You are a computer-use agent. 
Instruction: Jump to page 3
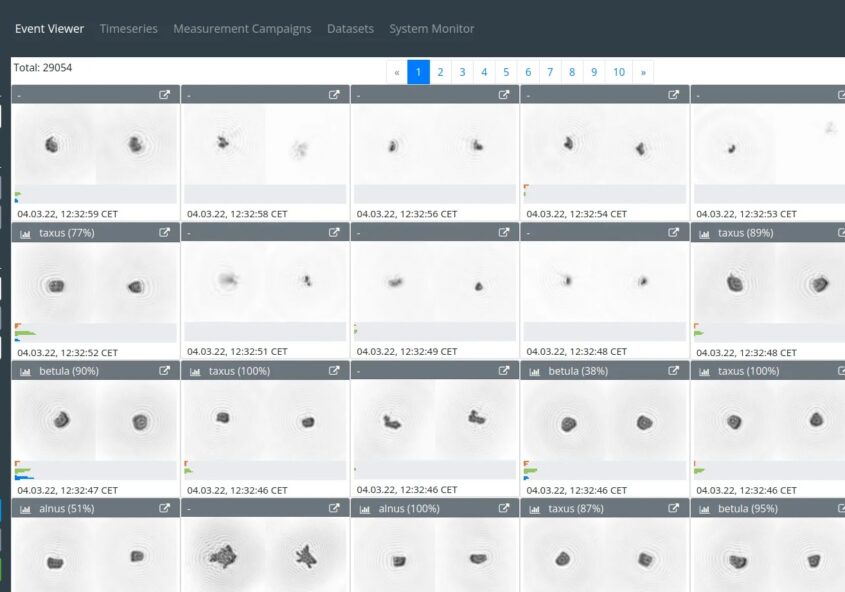point(462,72)
